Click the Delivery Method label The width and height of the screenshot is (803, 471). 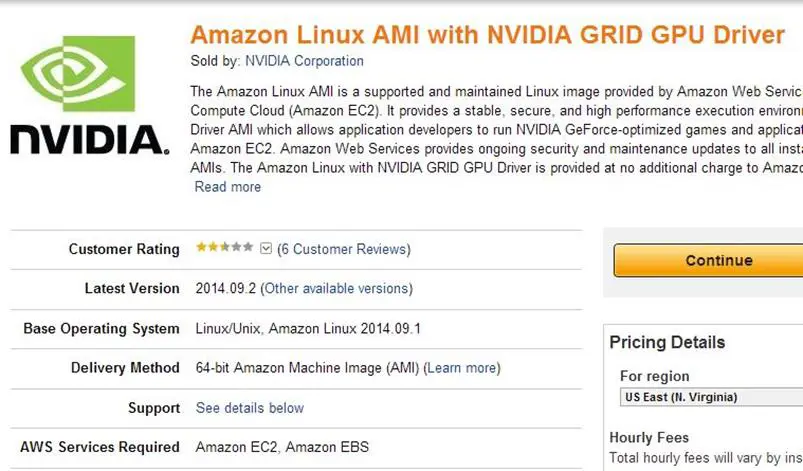pos(125,368)
